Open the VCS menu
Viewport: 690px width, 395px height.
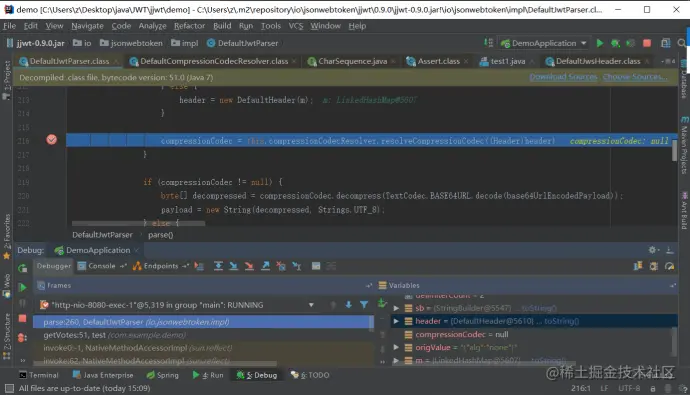(296, 26)
